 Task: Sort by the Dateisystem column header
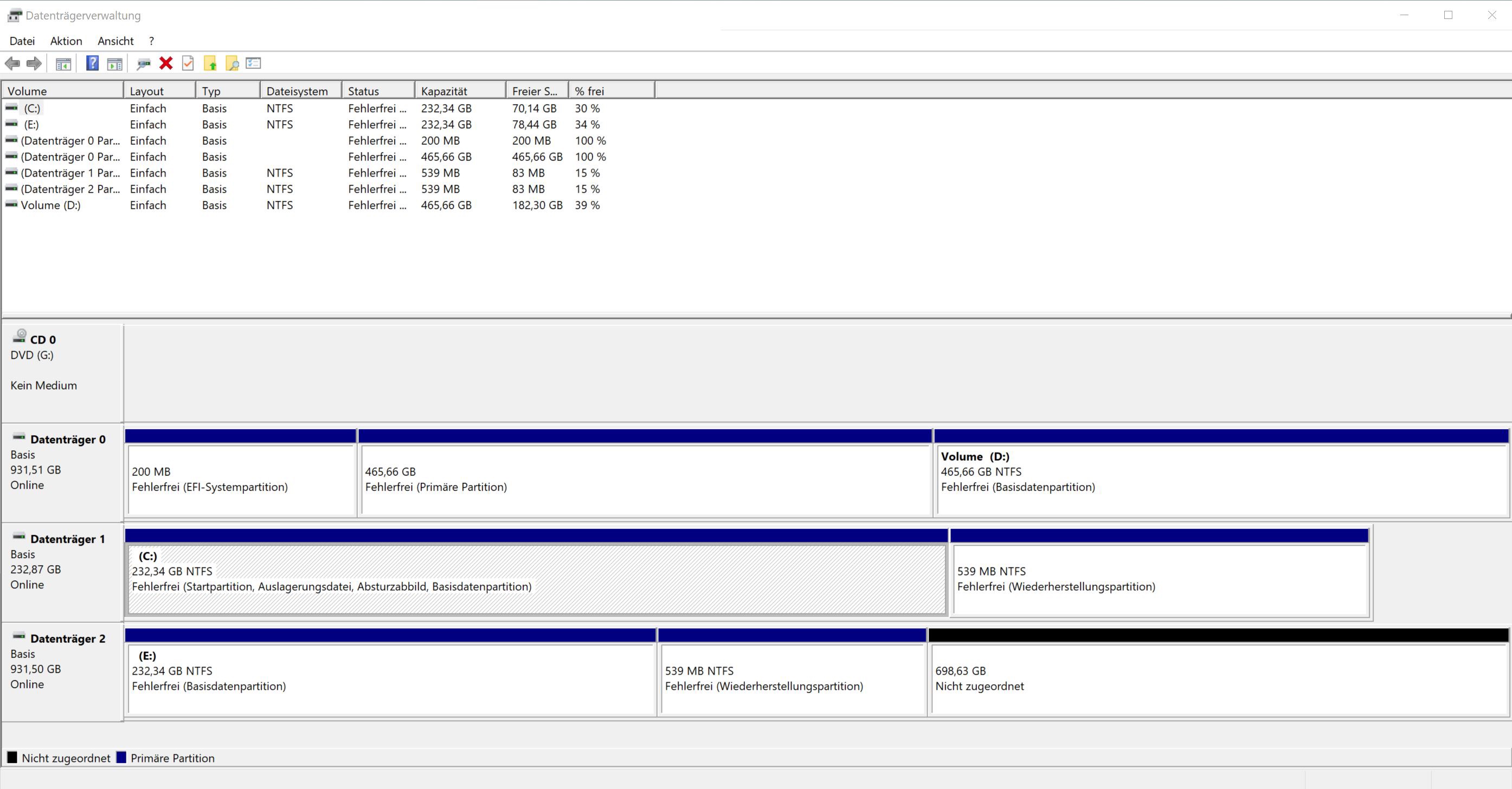(x=301, y=91)
